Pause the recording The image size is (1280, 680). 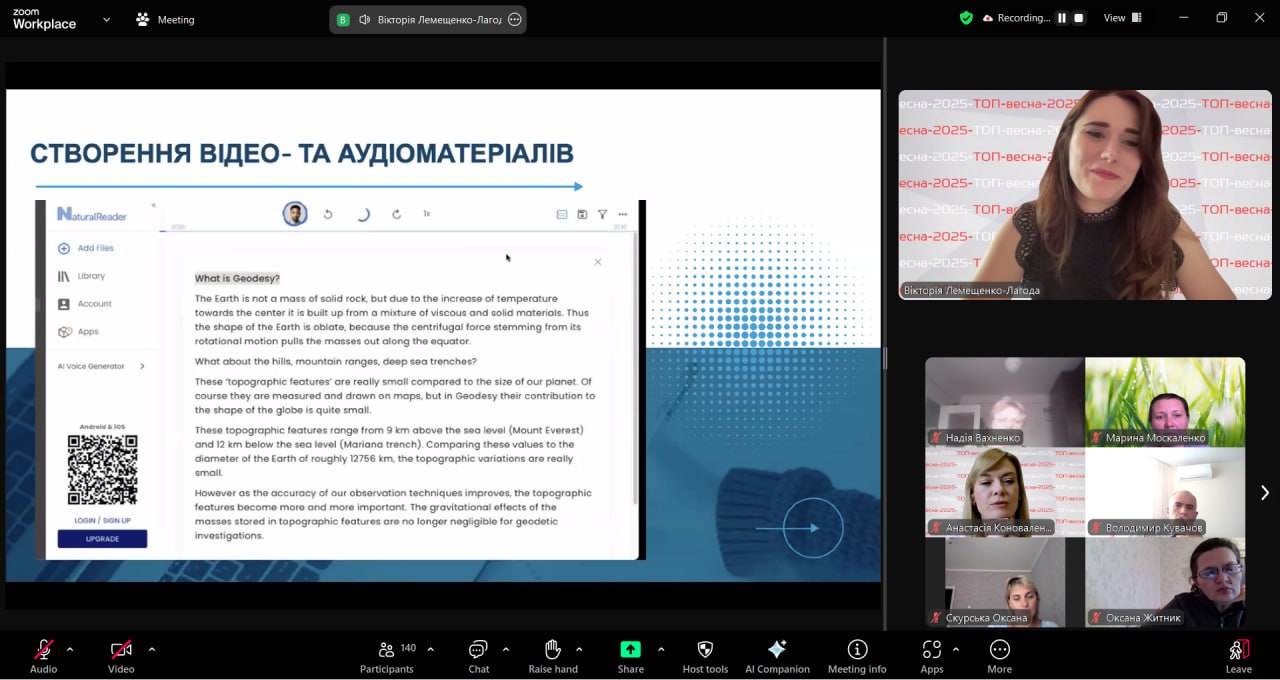click(x=1062, y=18)
